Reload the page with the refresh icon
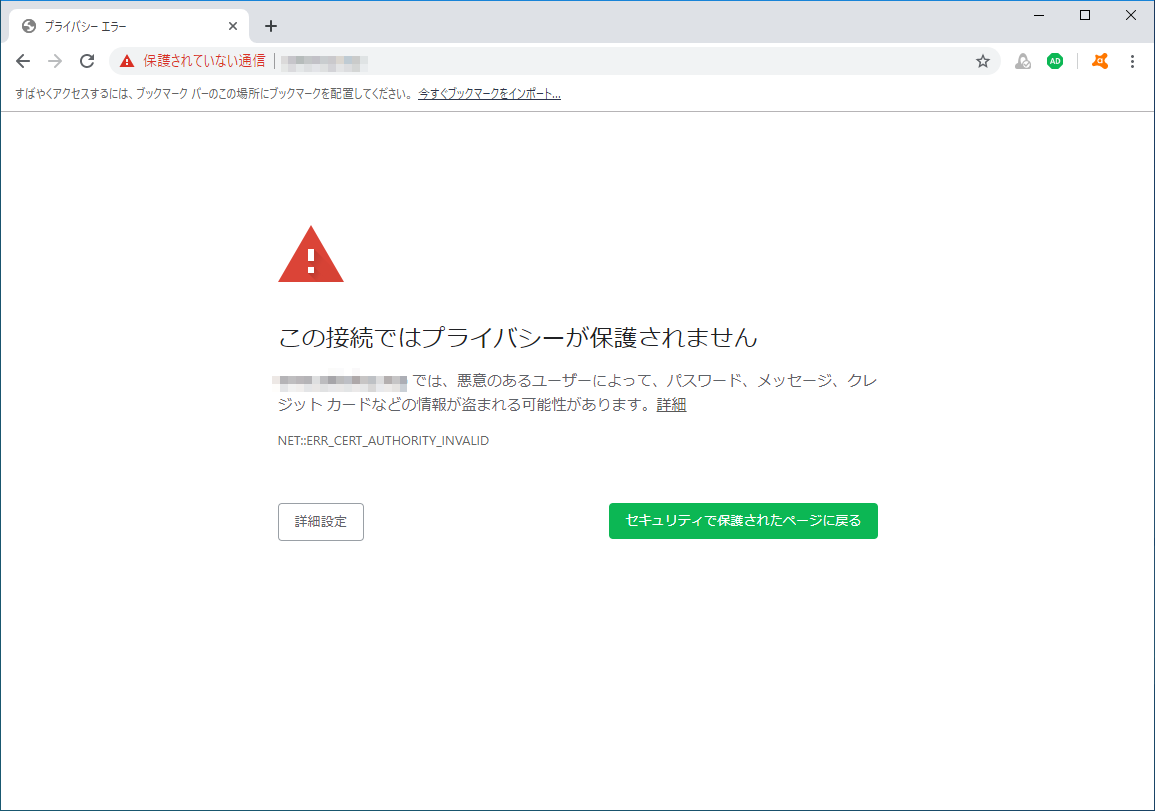1155x811 pixels. point(87,61)
